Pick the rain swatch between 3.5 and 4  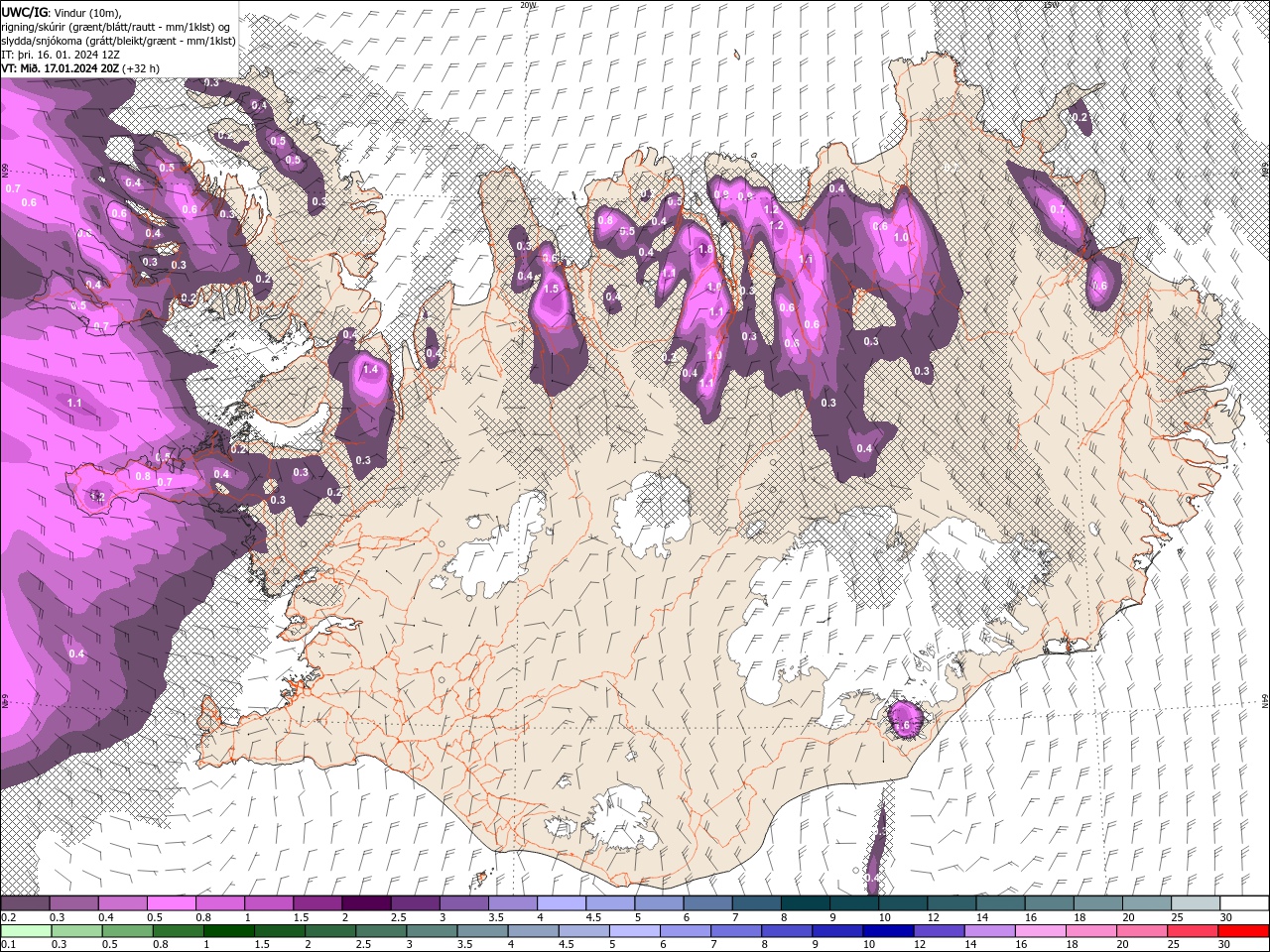(x=481, y=931)
